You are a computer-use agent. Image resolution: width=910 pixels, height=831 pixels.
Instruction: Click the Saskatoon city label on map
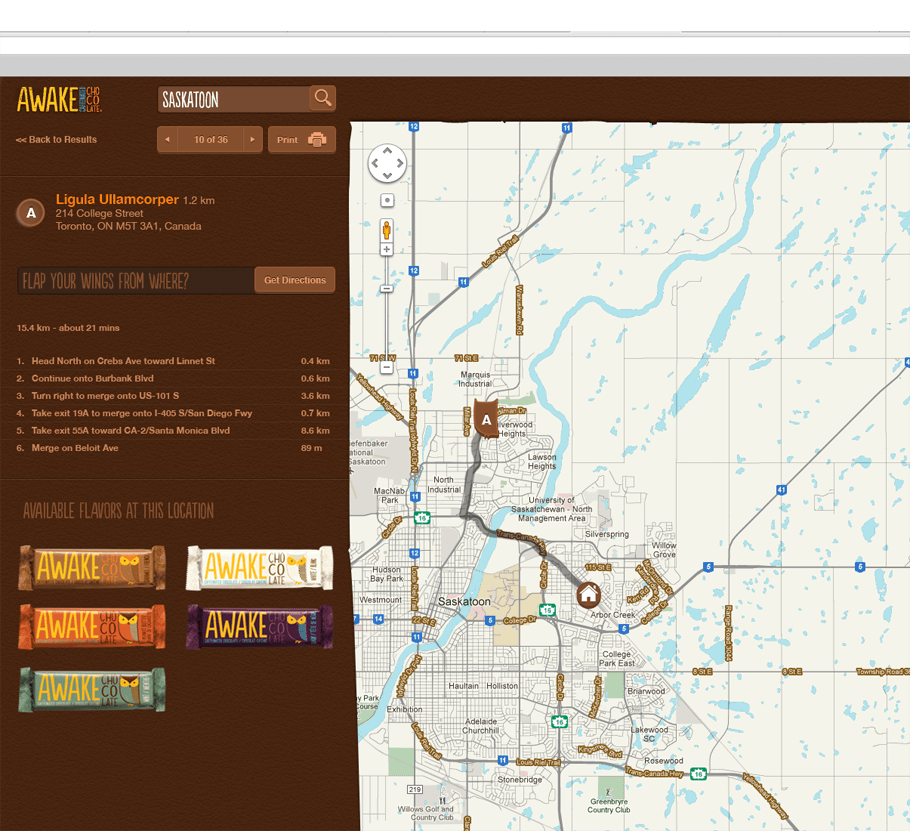point(464,602)
